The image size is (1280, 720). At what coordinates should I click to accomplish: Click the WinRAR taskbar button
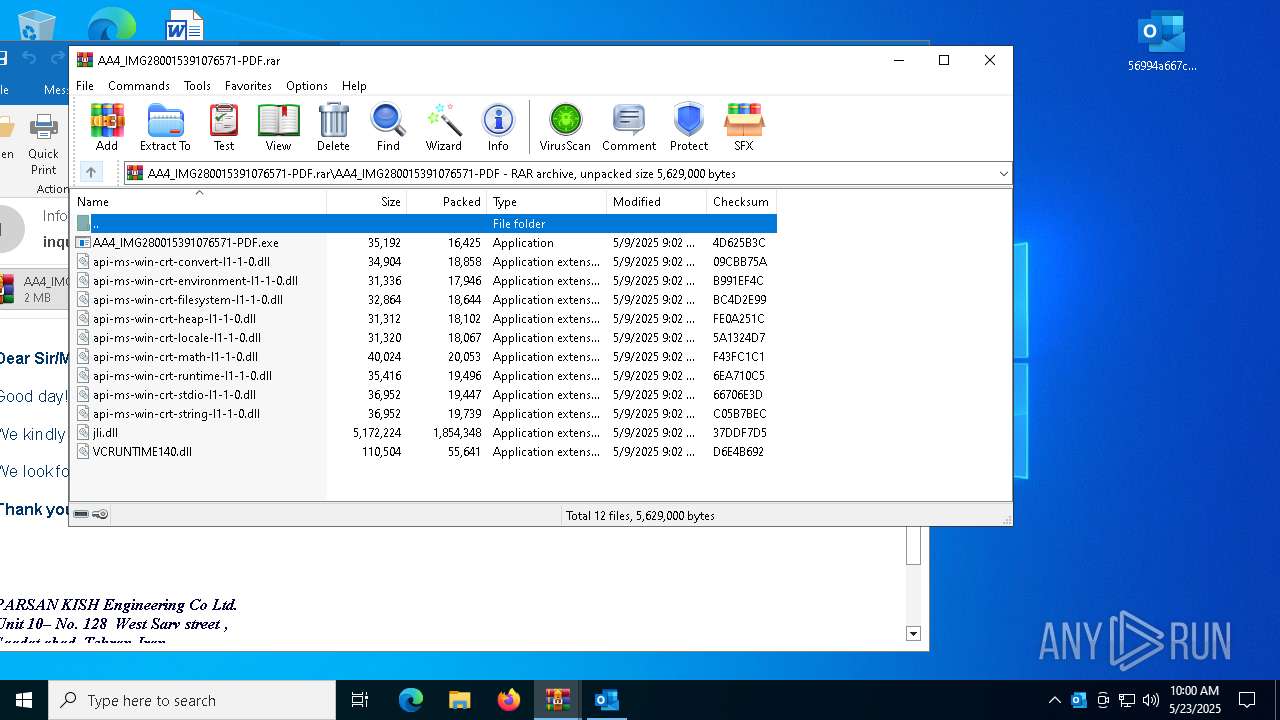(557, 700)
